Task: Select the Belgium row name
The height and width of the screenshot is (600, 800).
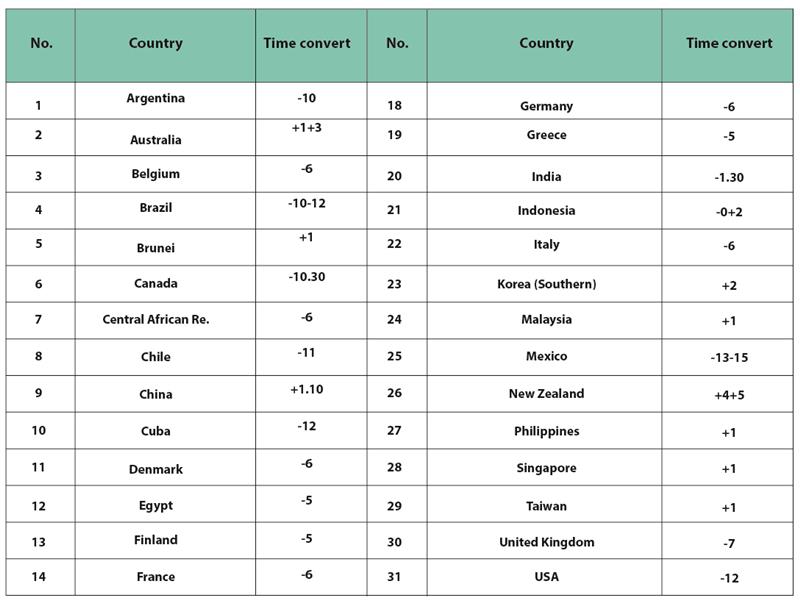Action: 156,174
